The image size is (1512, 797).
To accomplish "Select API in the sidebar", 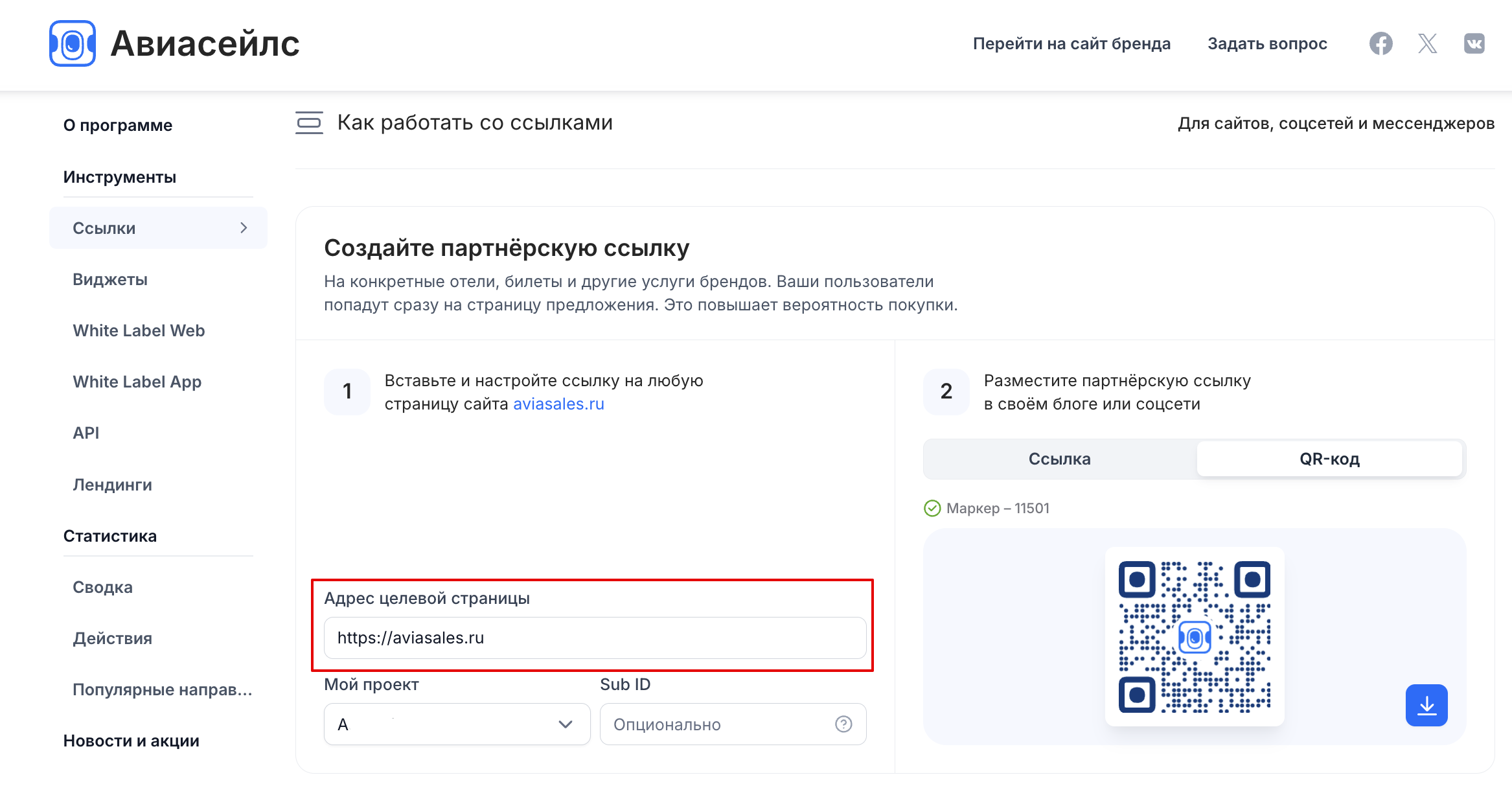I will (86, 433).
